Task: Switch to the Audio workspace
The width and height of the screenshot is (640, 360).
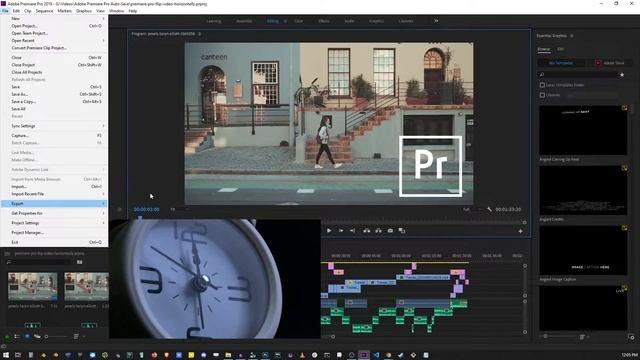Action: (x=349, y=21)
